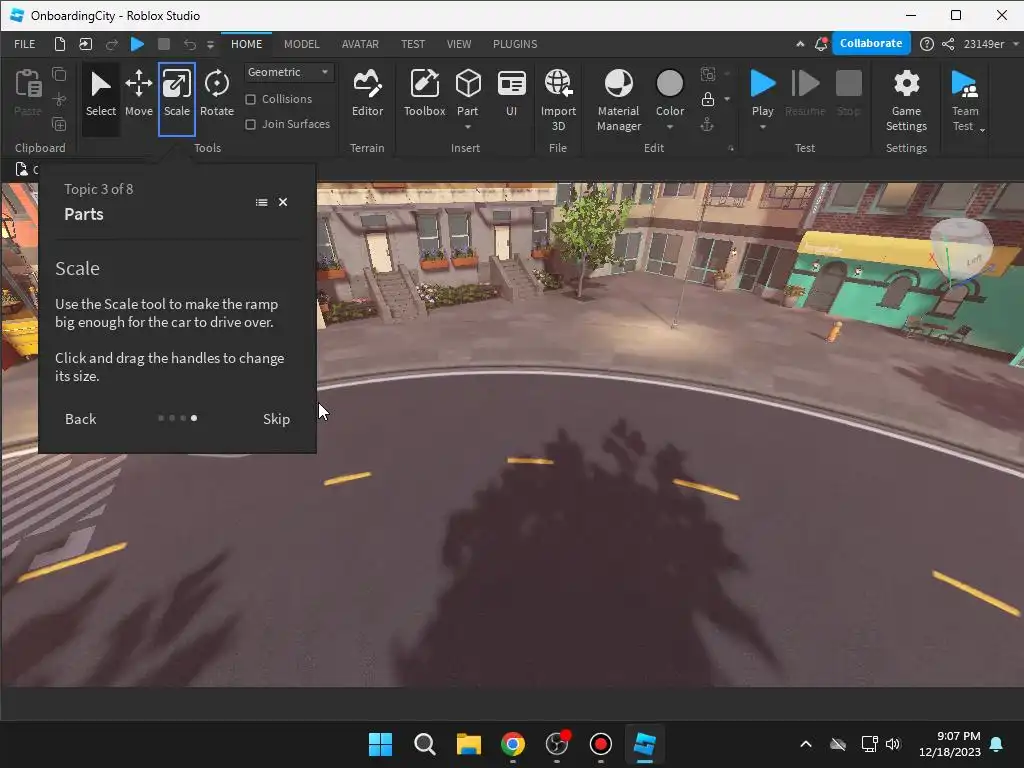This screenshot has width=1024, height=768.
Task: Show hidden tray icons chevron
Action: coord(806,744)
